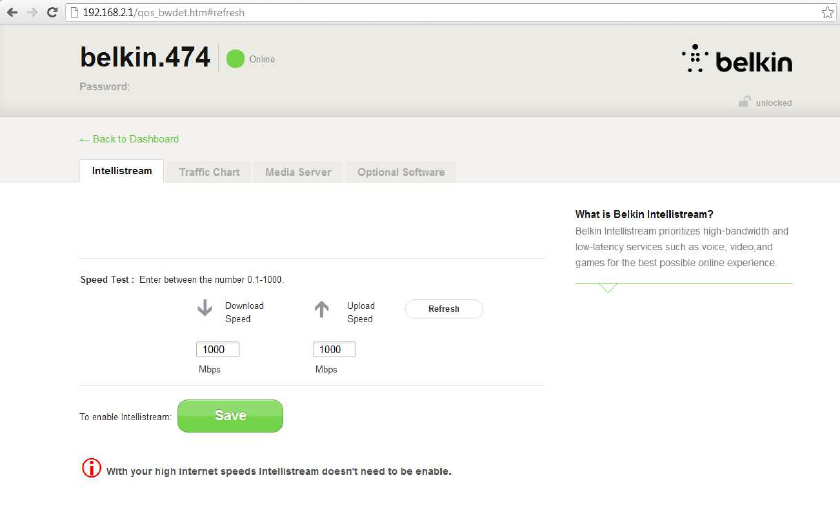Click the 'What is Belkin Intellistream?' heading
This screenshot has height=522, width=840.
pyautogui.click(x=644, y=214)
